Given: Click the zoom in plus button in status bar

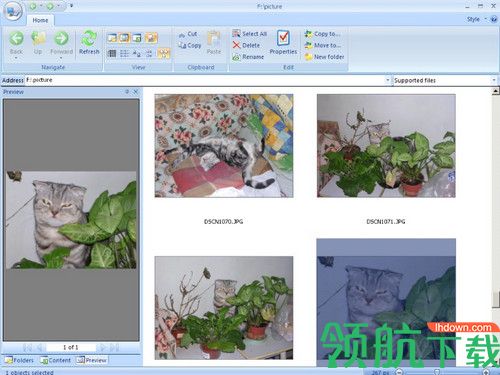Looking at the screenshot, I should click(x=486, y=372).
